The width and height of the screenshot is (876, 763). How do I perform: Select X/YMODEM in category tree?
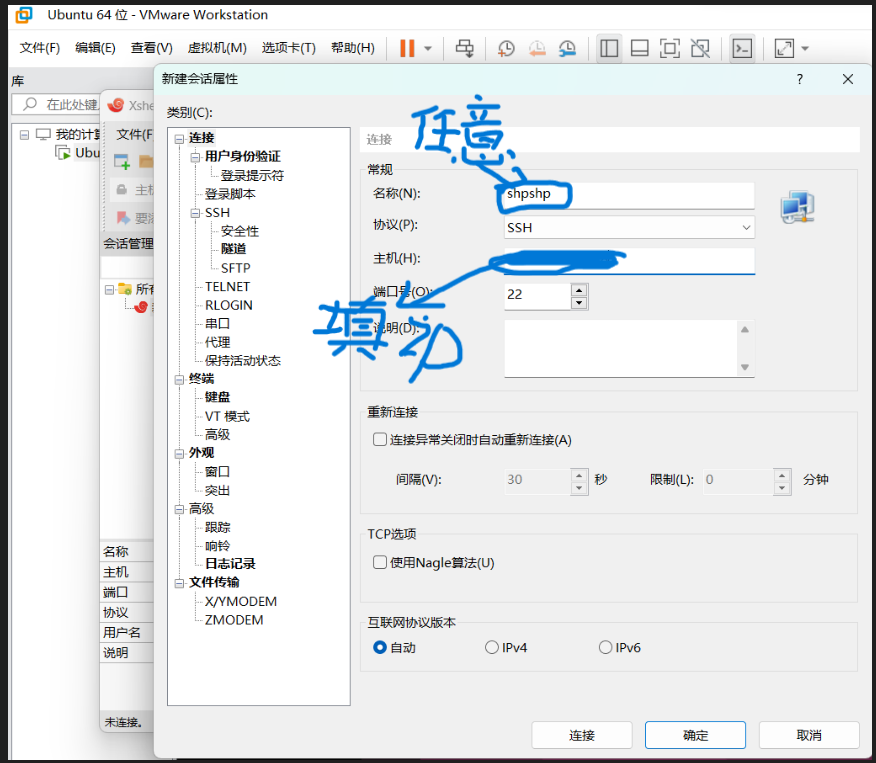coord(241,602)
